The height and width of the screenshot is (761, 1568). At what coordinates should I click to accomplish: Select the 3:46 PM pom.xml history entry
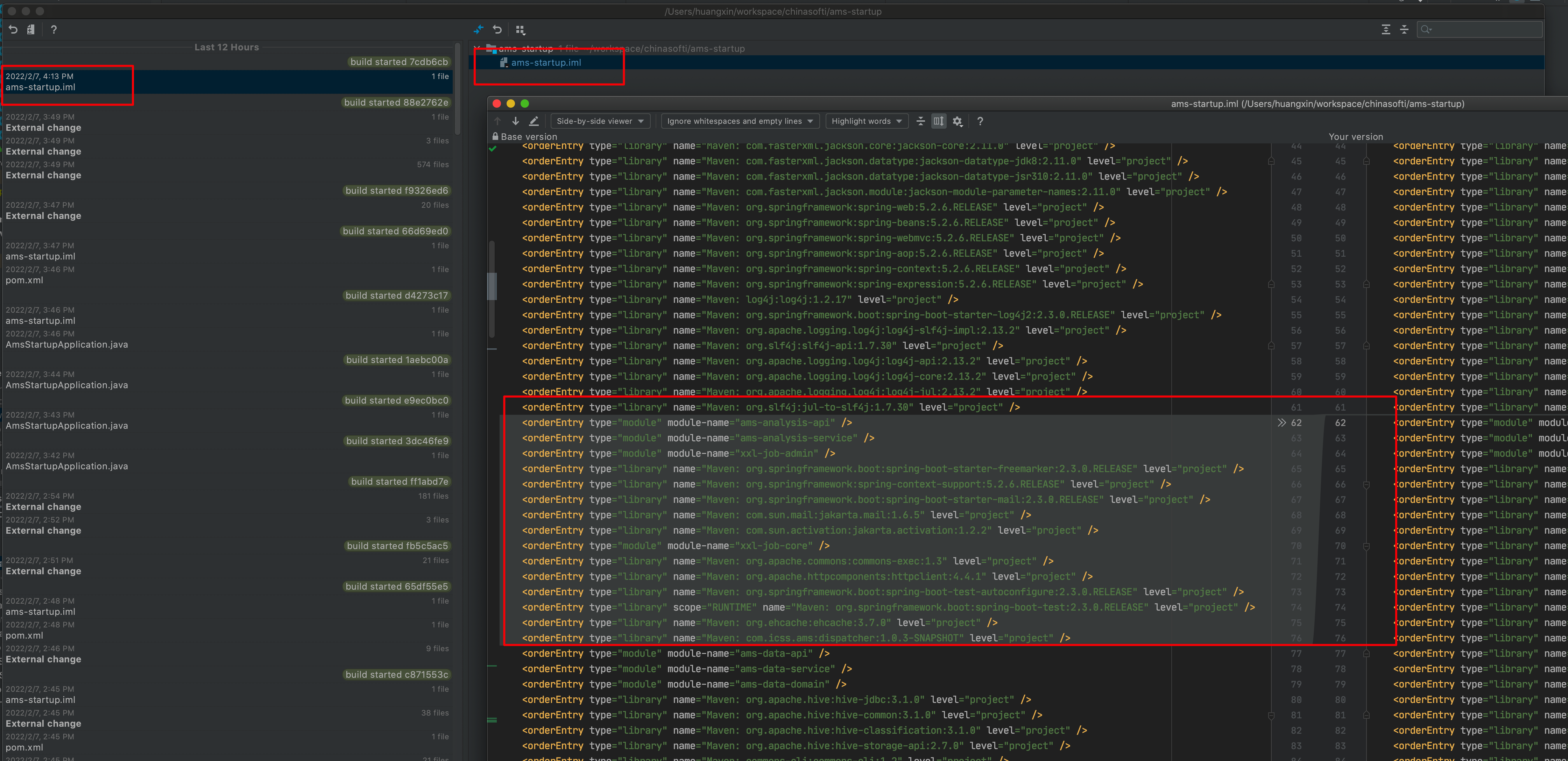pyautogui.click(x=24, y=280)
